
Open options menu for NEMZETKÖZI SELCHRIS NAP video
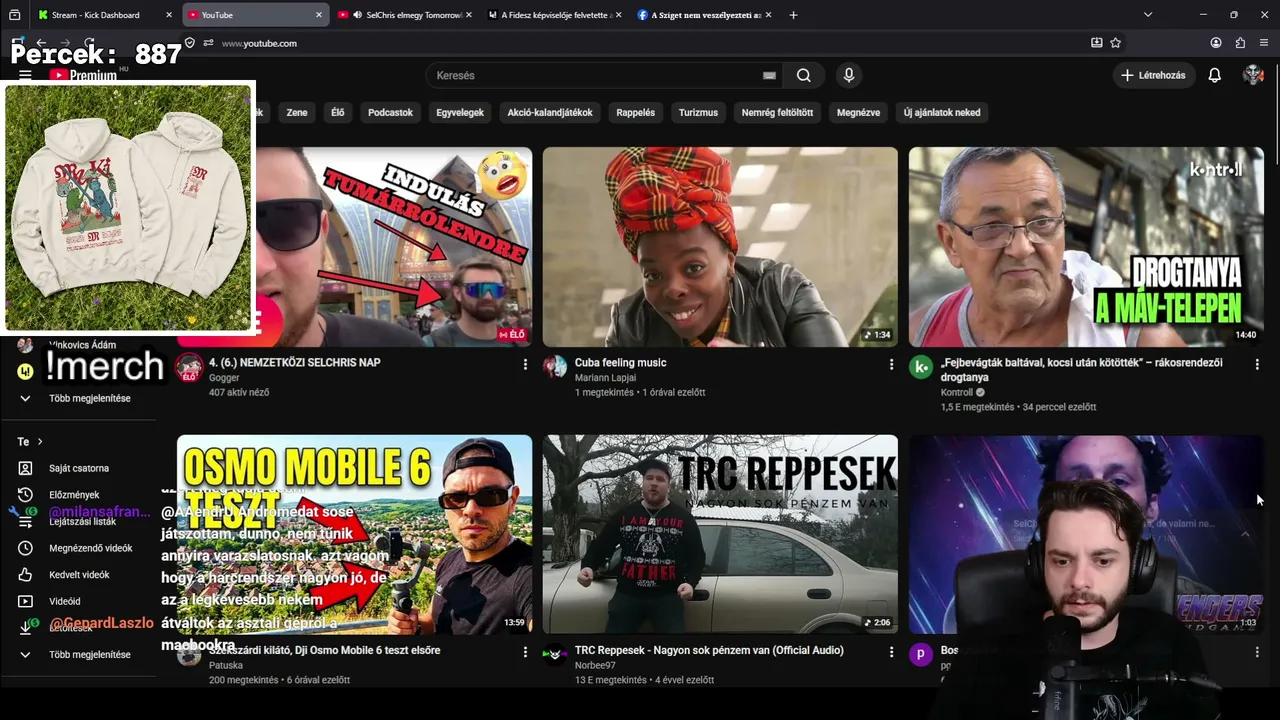[x=525, y=365]
